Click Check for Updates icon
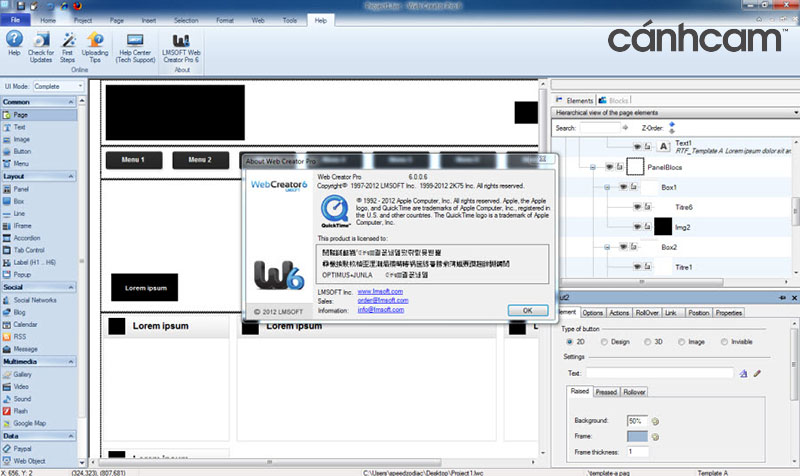The image size is (800, 476). pyautogui.click(x=41, y=47)
